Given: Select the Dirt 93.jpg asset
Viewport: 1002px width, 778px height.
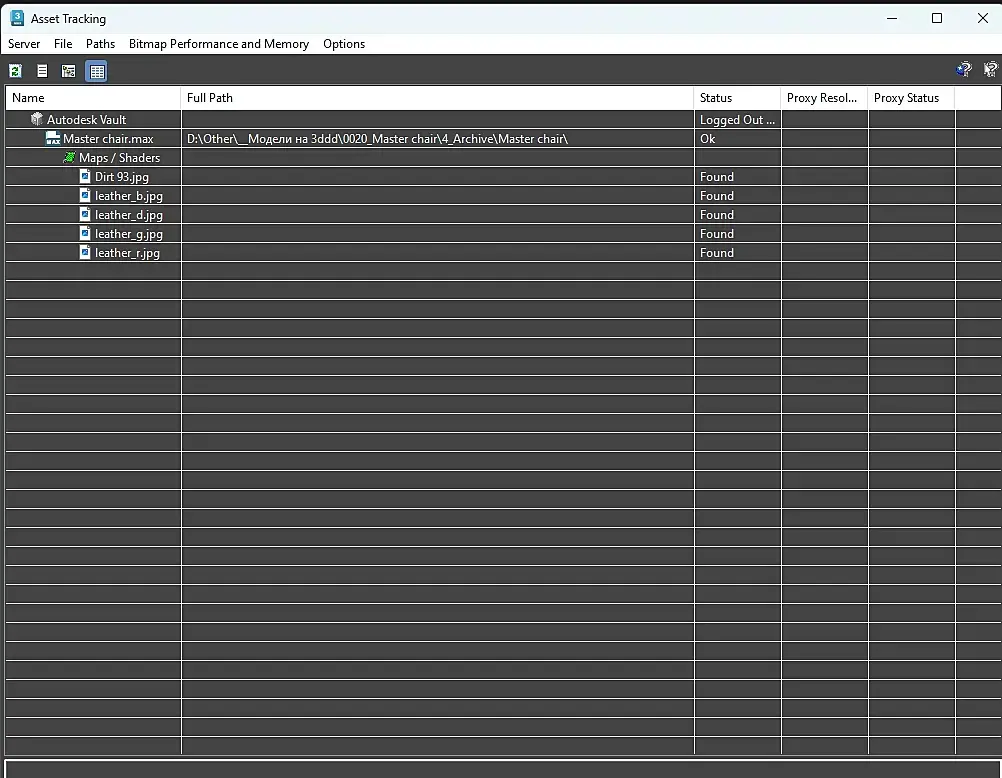Looking at the screenshot, I should (x=121, y=176).
